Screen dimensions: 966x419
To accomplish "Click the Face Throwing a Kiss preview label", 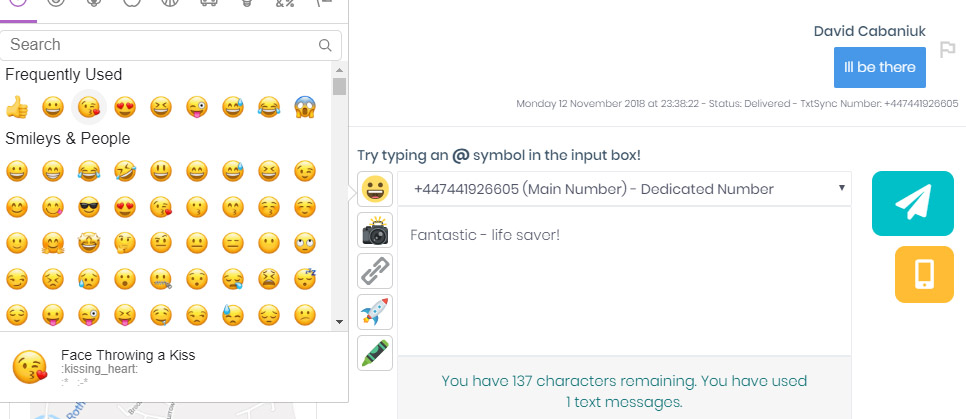I will (128, 355).
